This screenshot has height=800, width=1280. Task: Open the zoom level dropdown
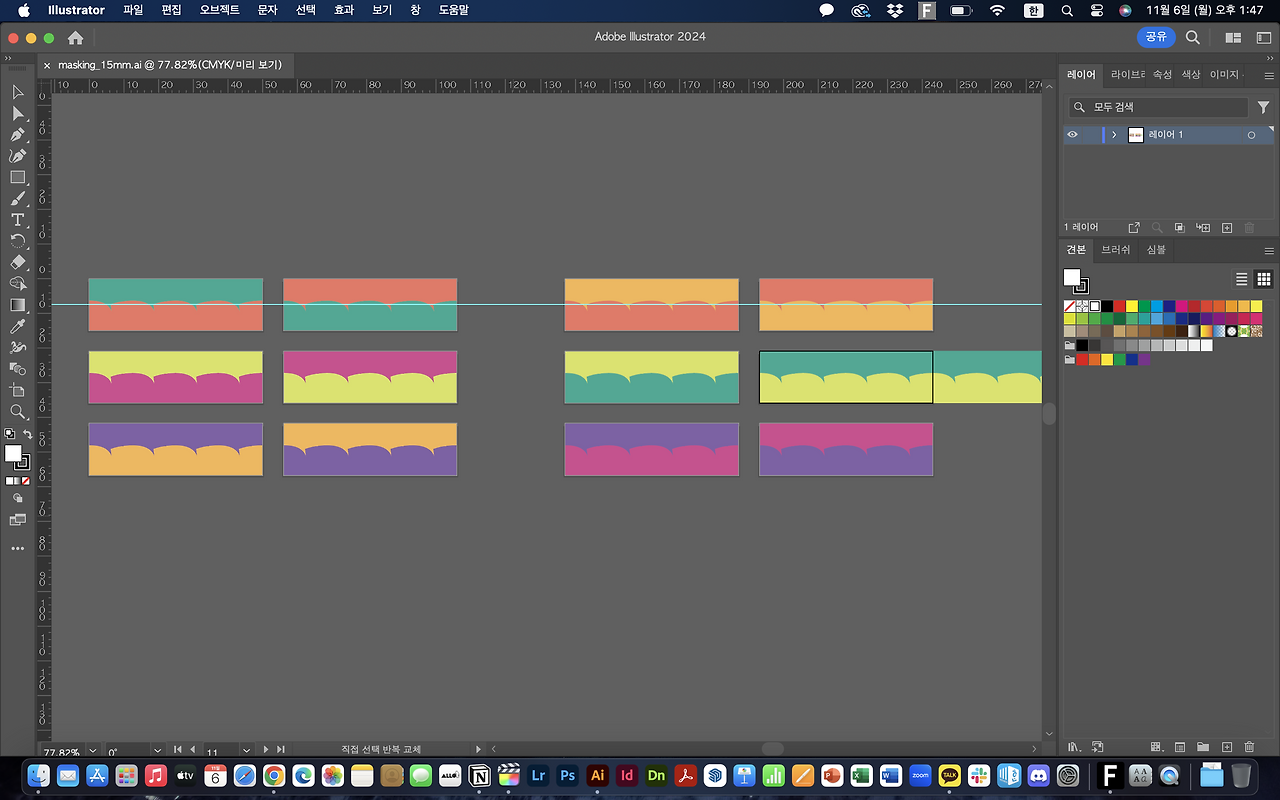tap(93, 750)
